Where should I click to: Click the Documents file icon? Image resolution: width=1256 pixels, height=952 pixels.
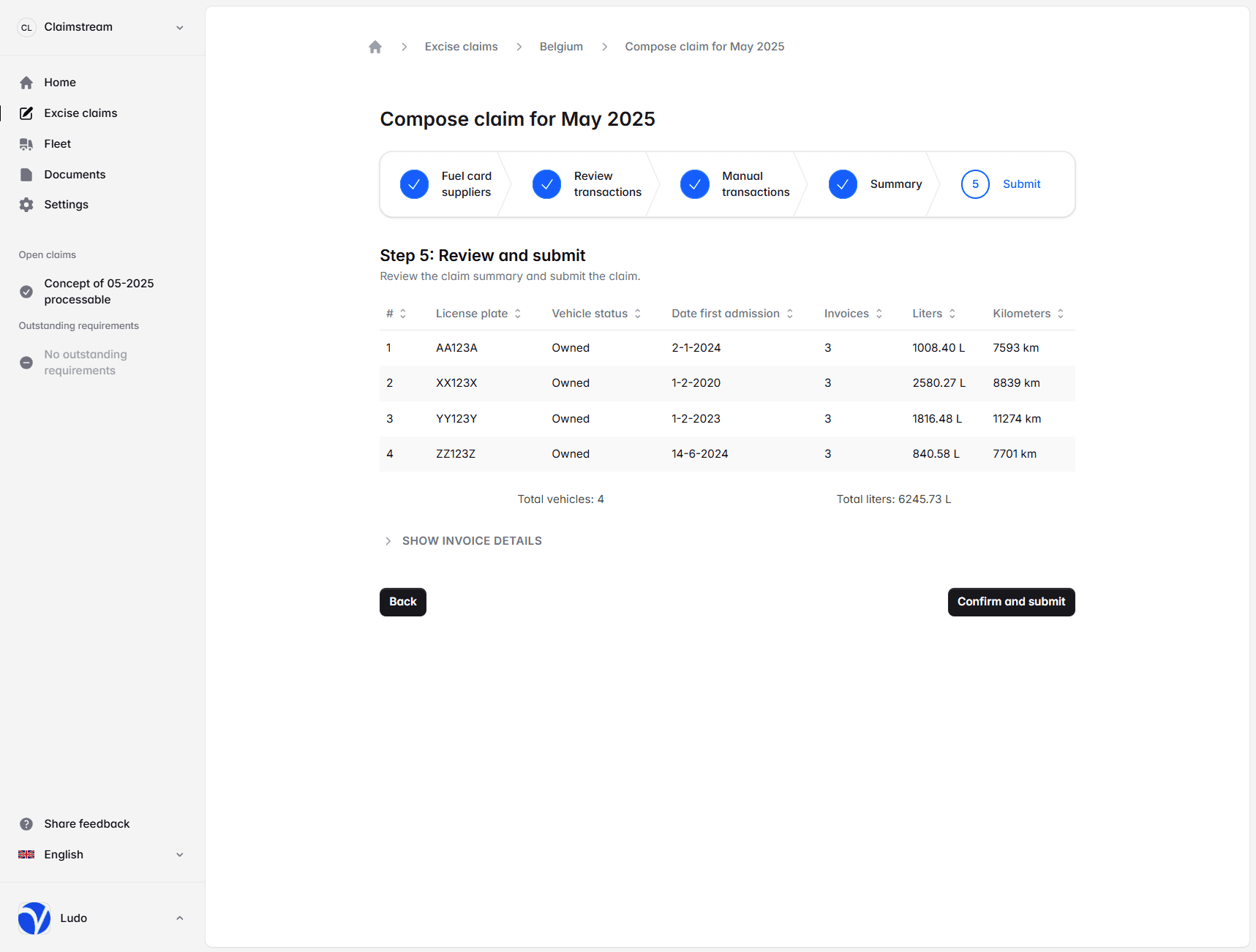(x=26, y=175)
